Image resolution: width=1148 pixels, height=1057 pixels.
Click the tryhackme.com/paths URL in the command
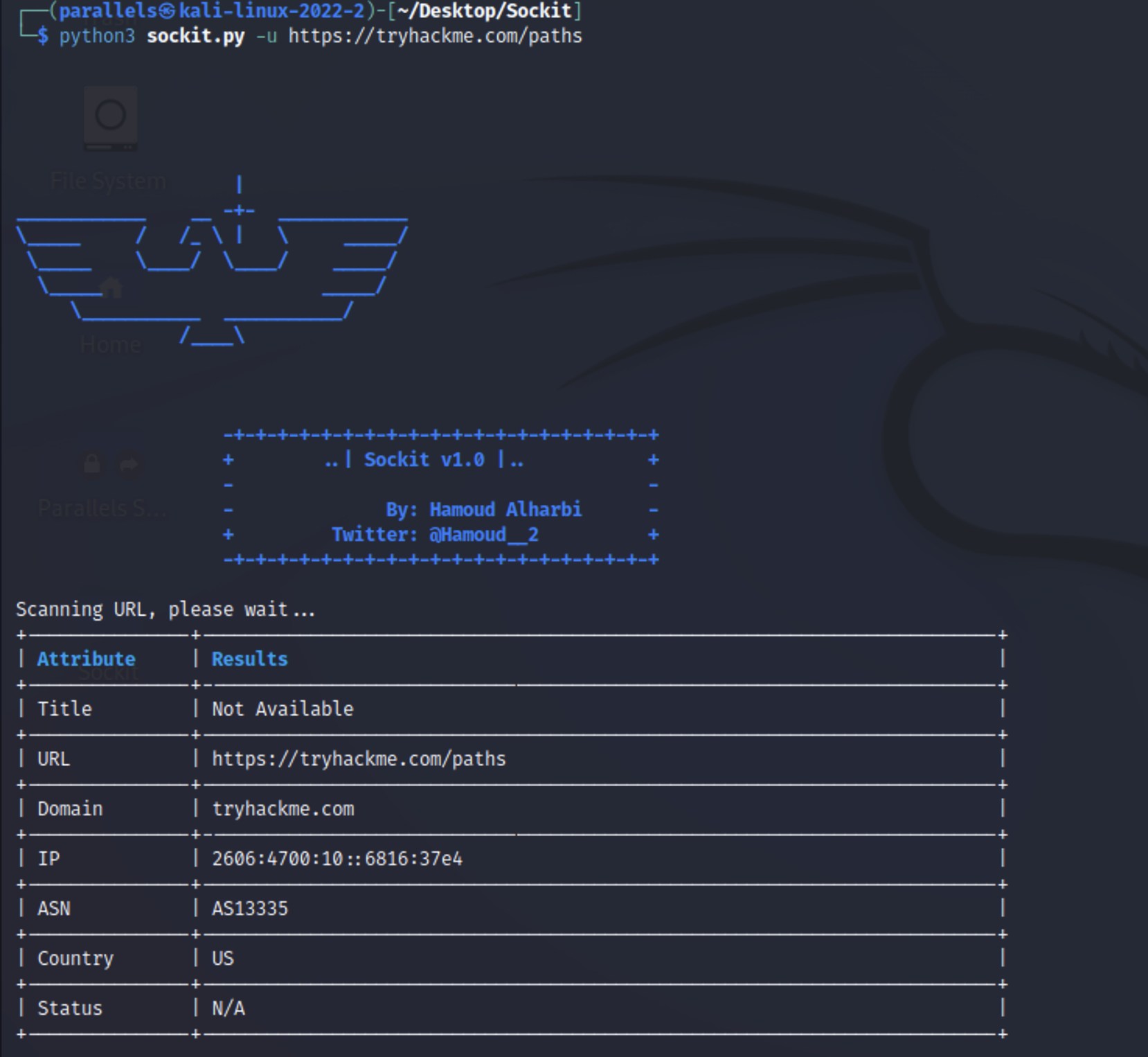(x=436, y=36)
